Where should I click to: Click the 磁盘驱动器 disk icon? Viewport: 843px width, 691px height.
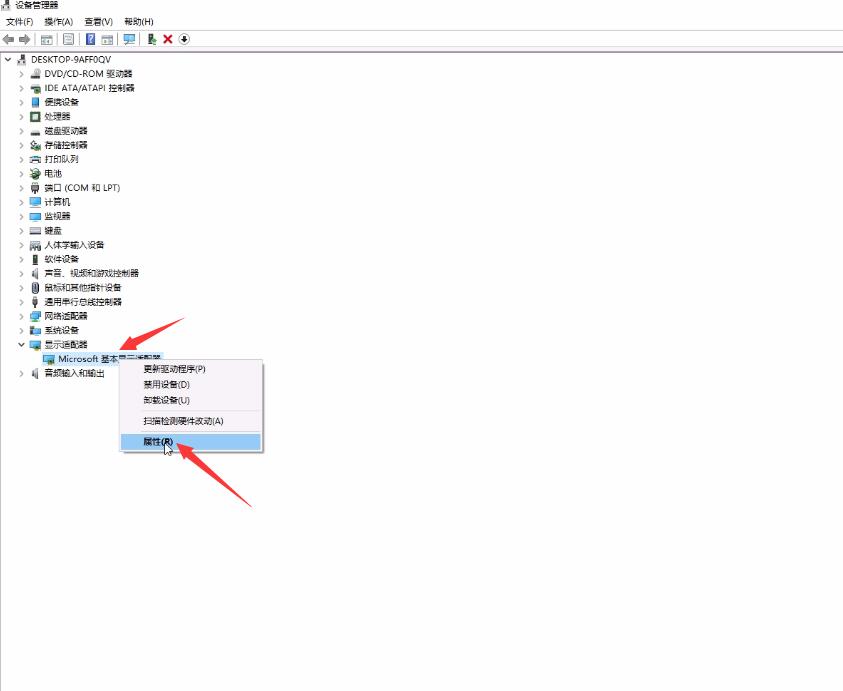pos(35,131)
